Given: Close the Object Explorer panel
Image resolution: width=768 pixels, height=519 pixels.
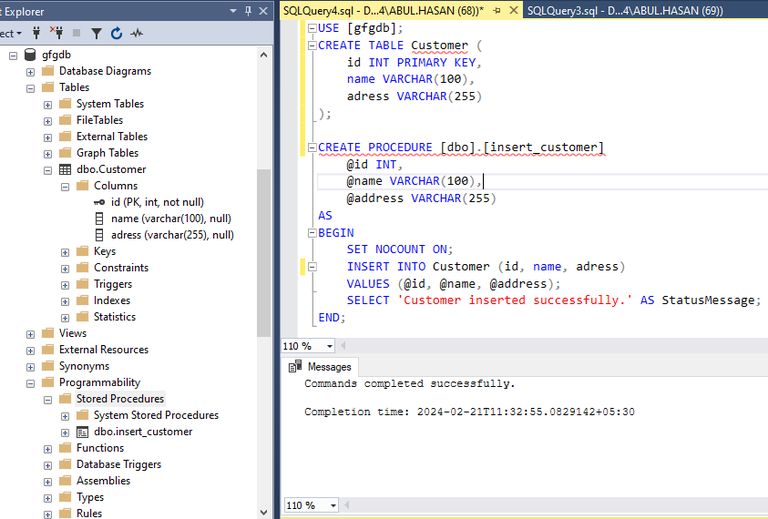Looking at the screenshot, I should (263, 11).
